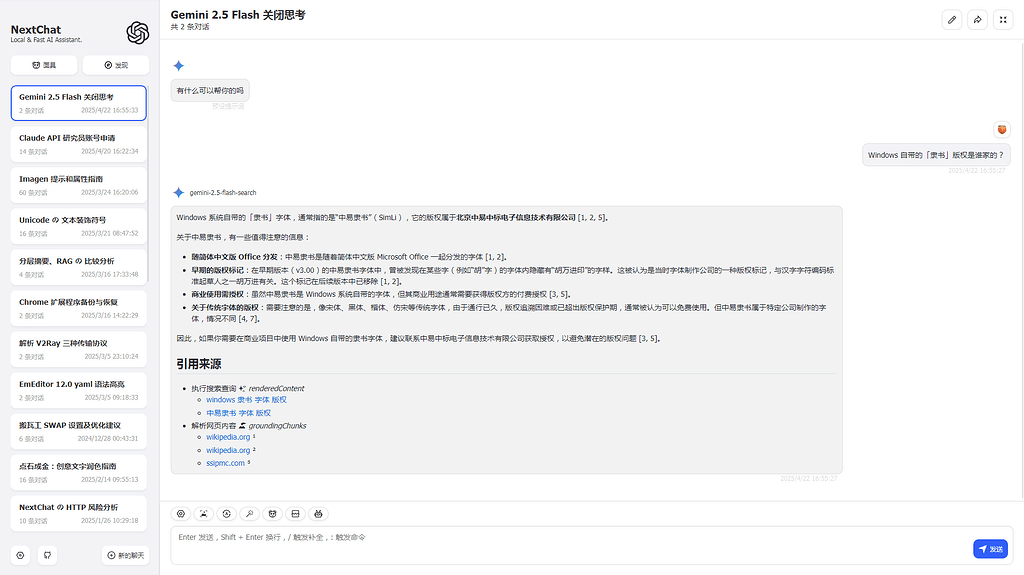Open the '点石成金：创意文字润色指南' conversation
Image resolution: width=1024 pixels, height=575 pixels.
point(78,472)
